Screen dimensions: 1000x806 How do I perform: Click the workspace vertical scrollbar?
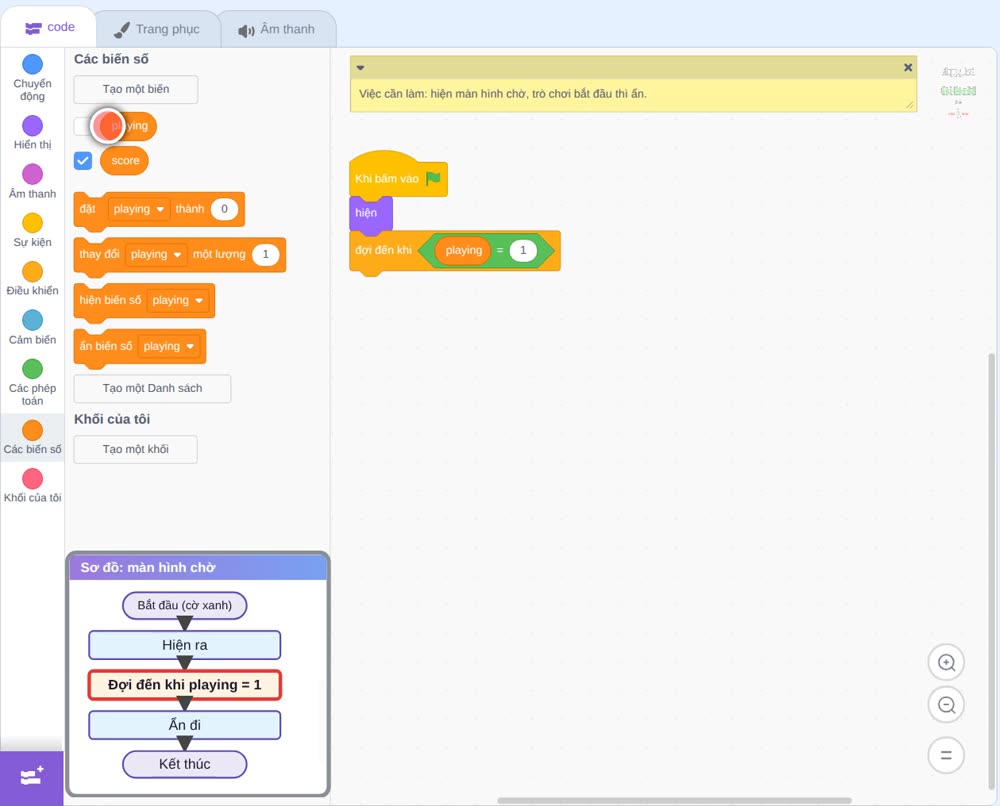991,571
